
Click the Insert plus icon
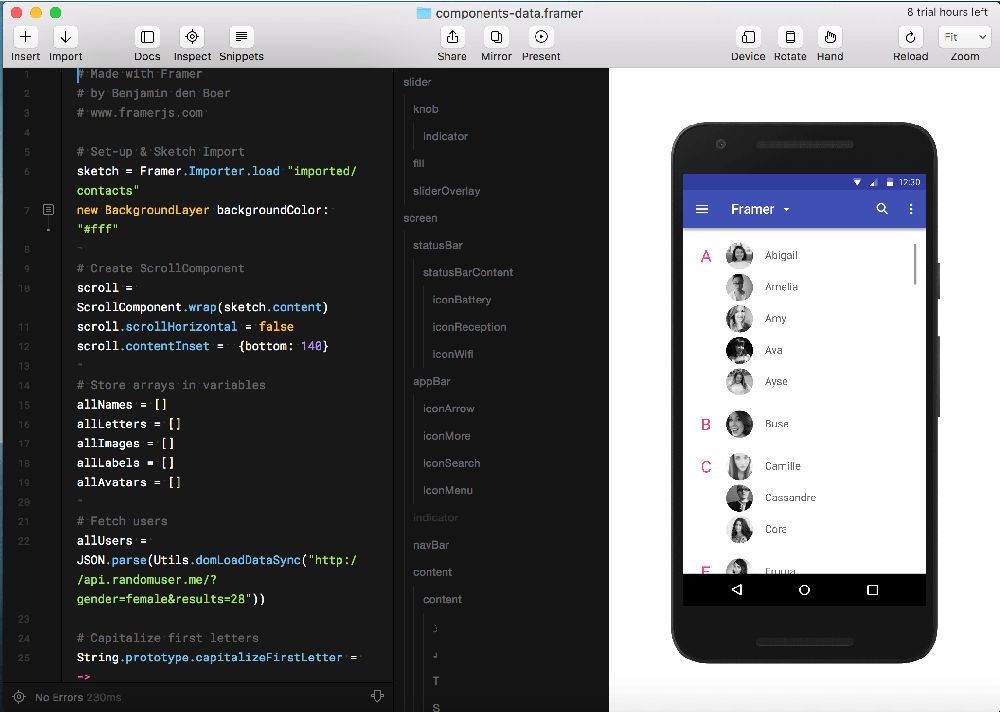click(x=26, y=37)
